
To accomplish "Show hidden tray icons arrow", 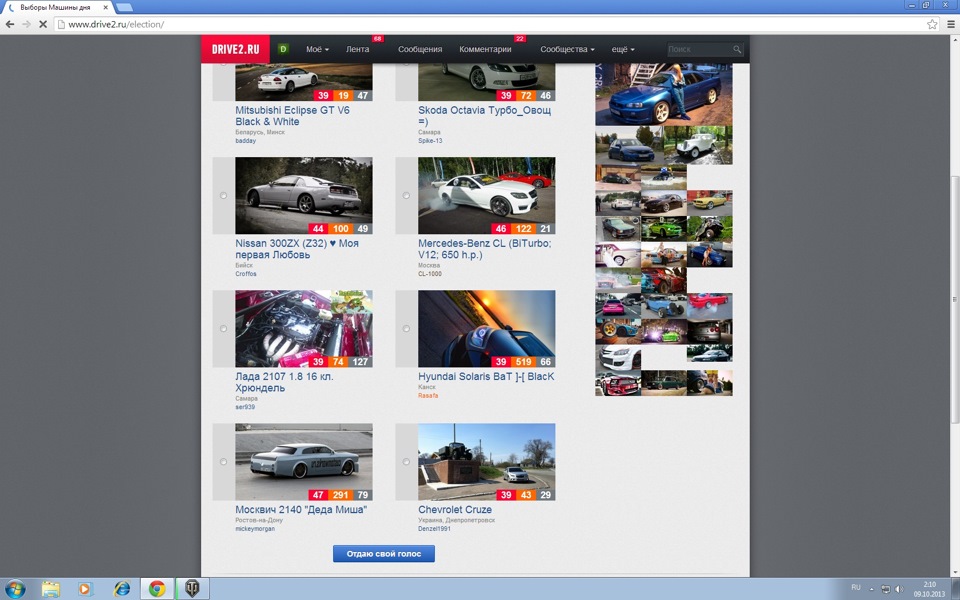I will coord(872,589).
